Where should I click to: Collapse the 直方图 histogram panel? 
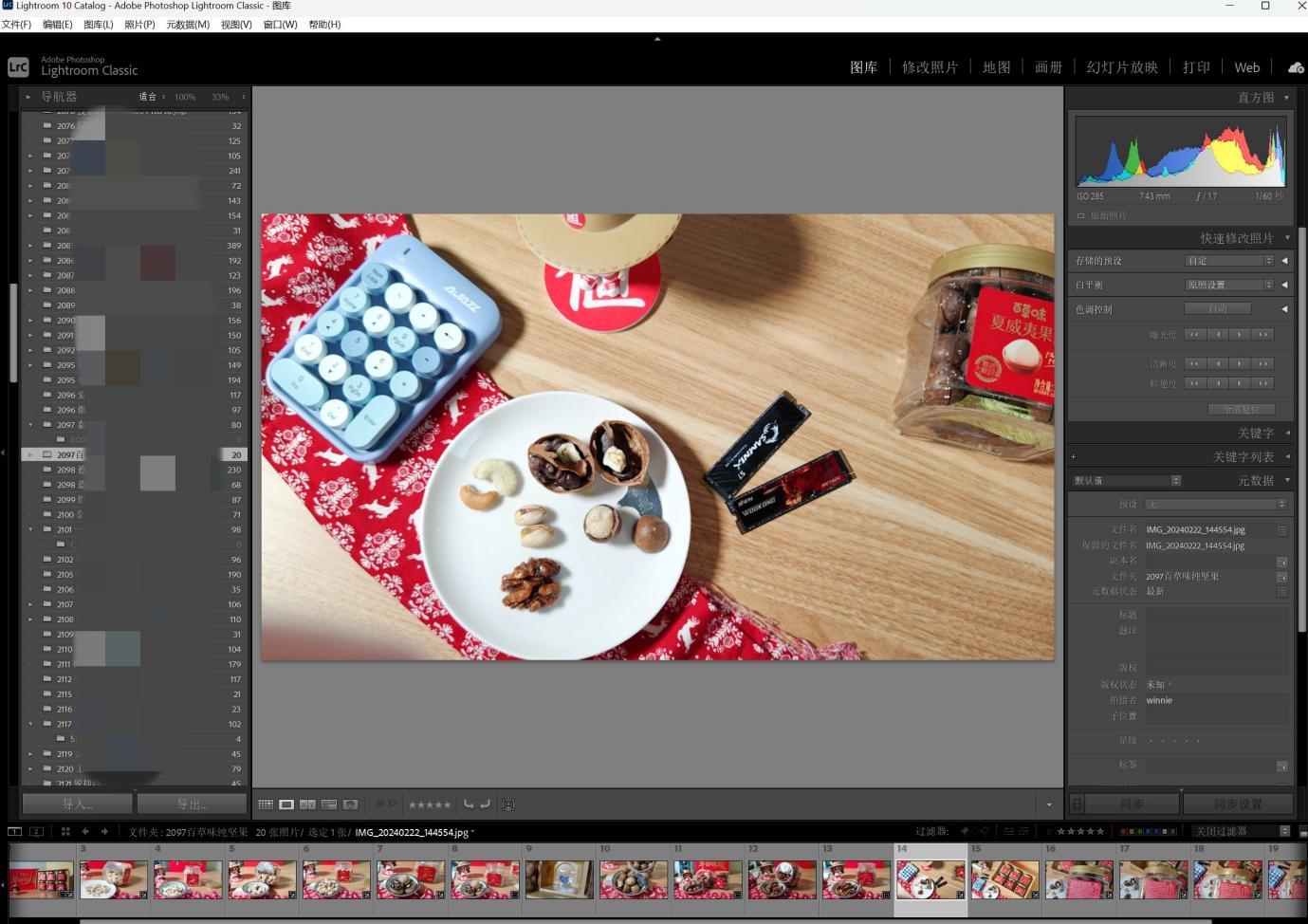(x=1286, y=98)
